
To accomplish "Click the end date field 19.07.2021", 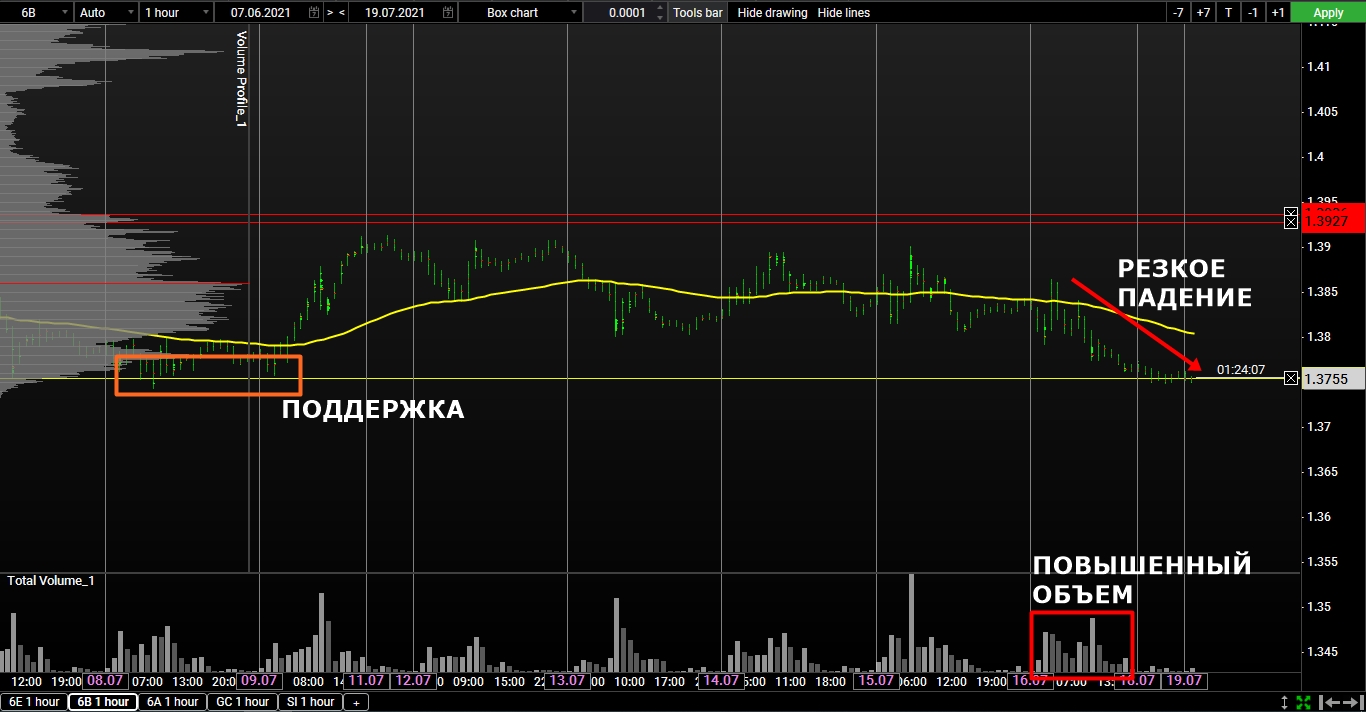I will [x=393, y=13].
